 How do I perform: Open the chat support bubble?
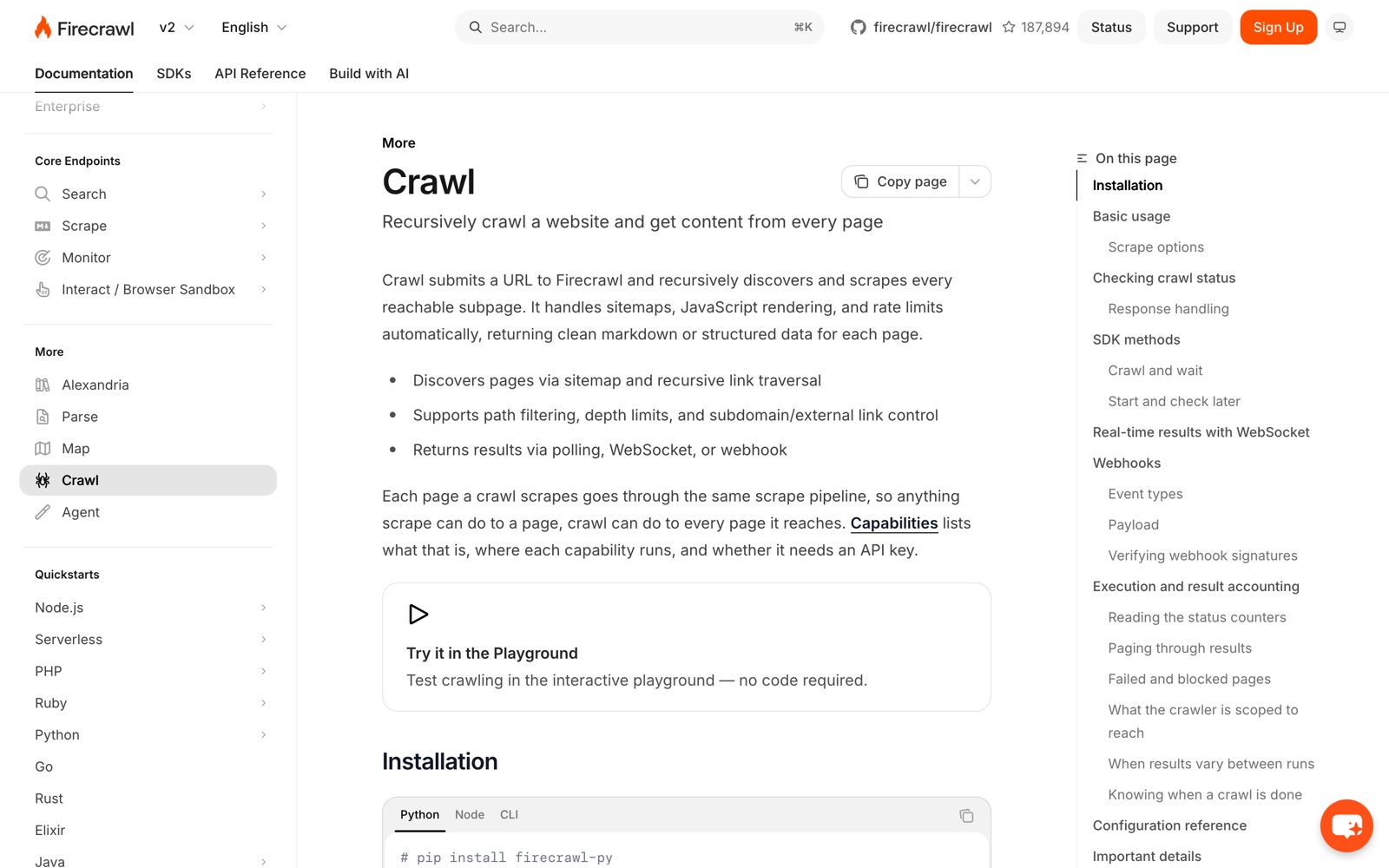tap(1346, 825)
